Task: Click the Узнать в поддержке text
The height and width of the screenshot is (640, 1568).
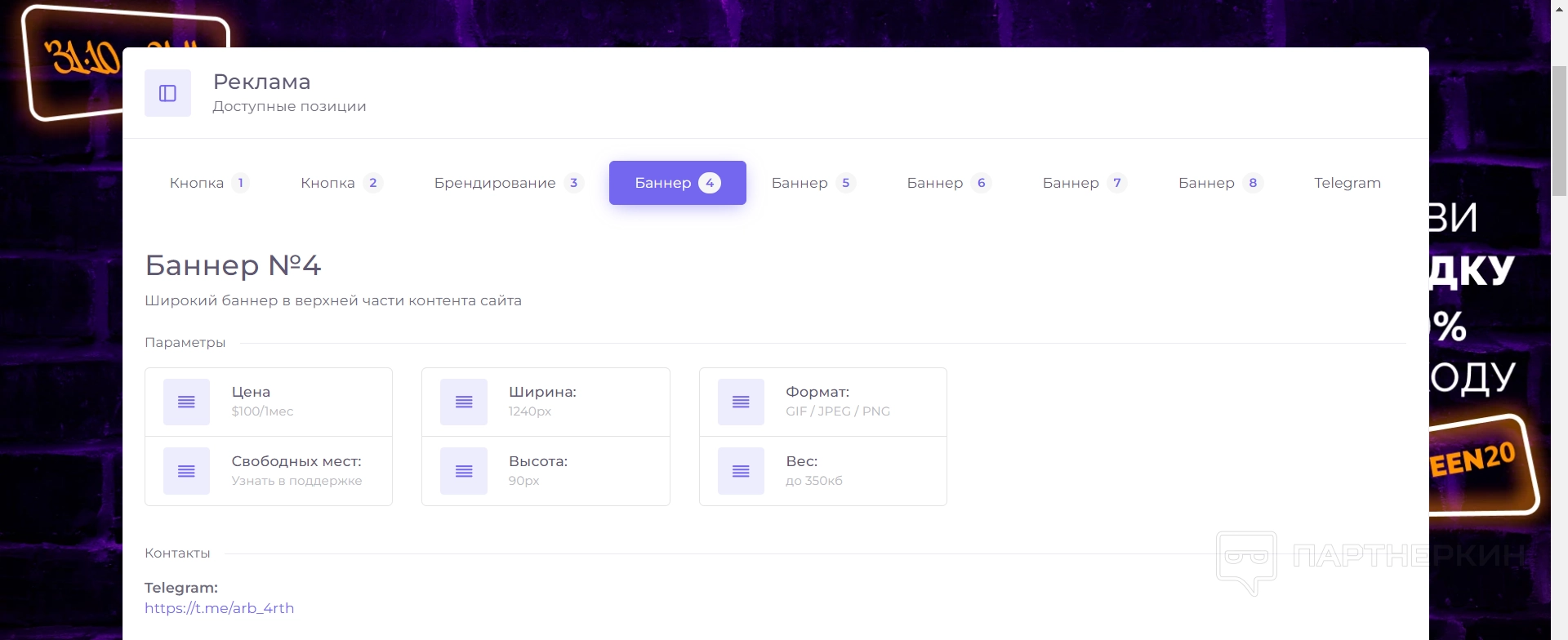Action: [296, 481]
